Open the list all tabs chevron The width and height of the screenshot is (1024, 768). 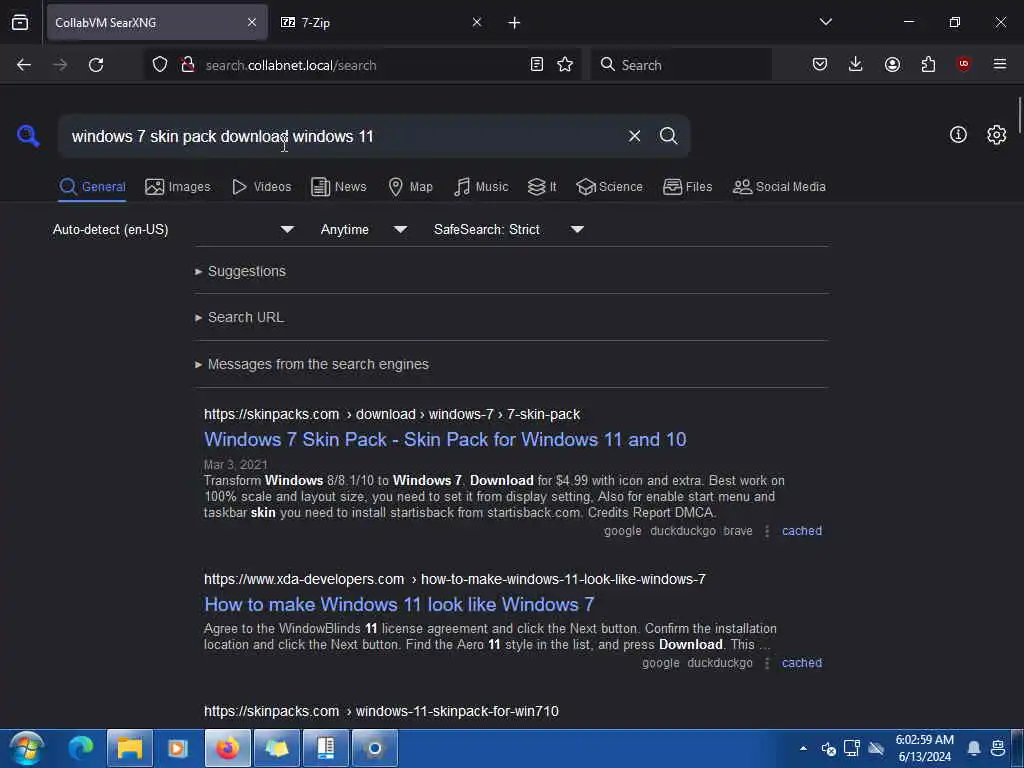(x=825, y=22)
